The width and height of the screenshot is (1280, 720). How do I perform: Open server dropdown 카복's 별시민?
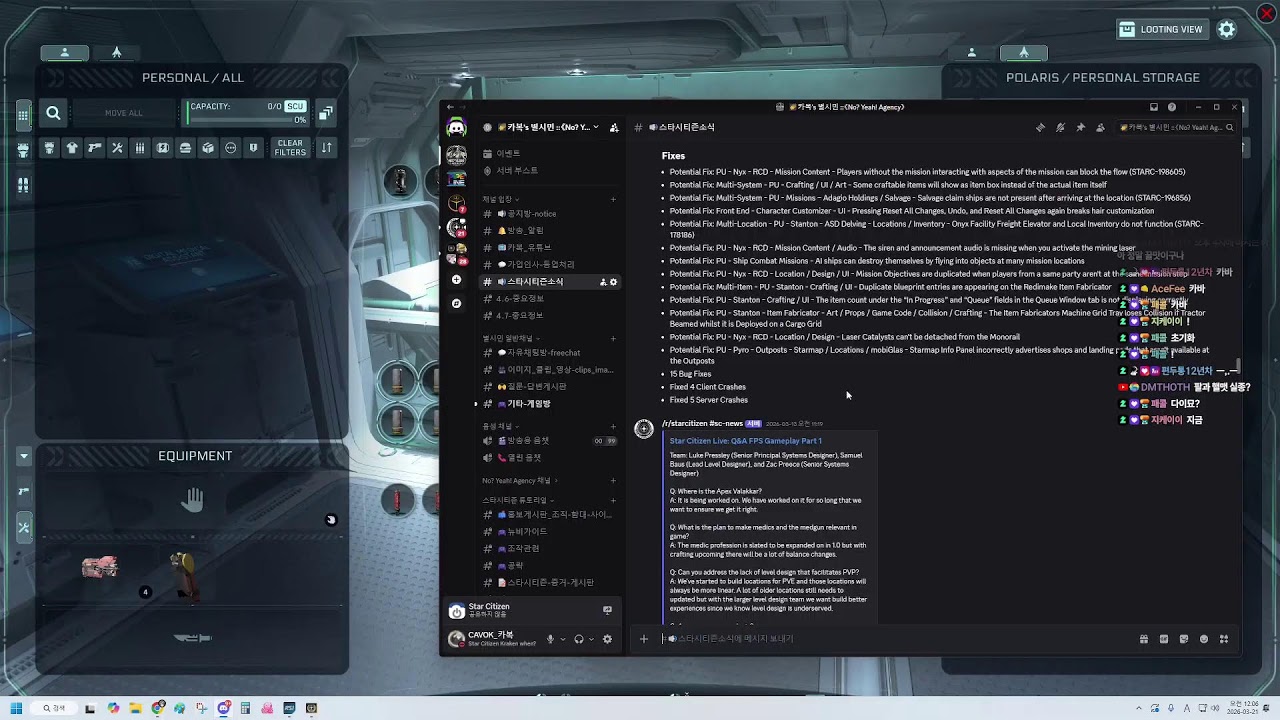pyautogui.click(x=548, y=128)
